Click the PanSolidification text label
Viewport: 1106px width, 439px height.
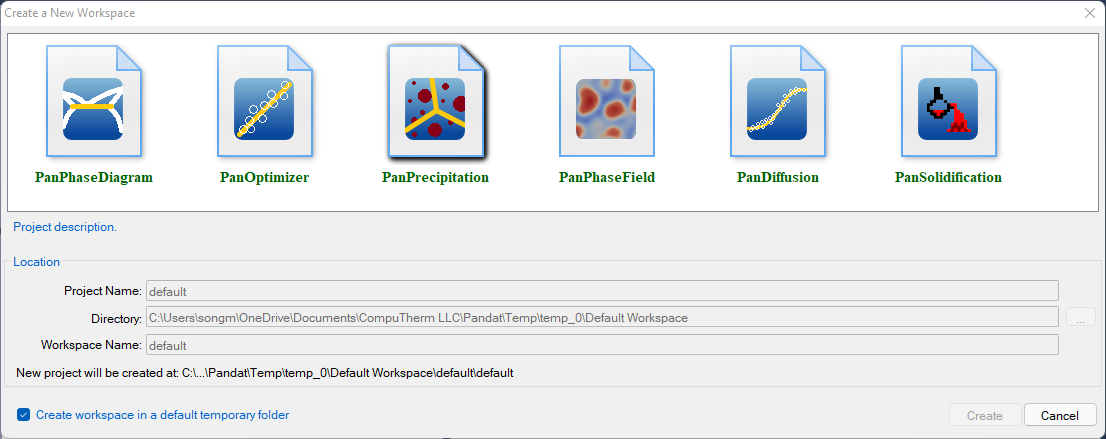tap(948, 178)
